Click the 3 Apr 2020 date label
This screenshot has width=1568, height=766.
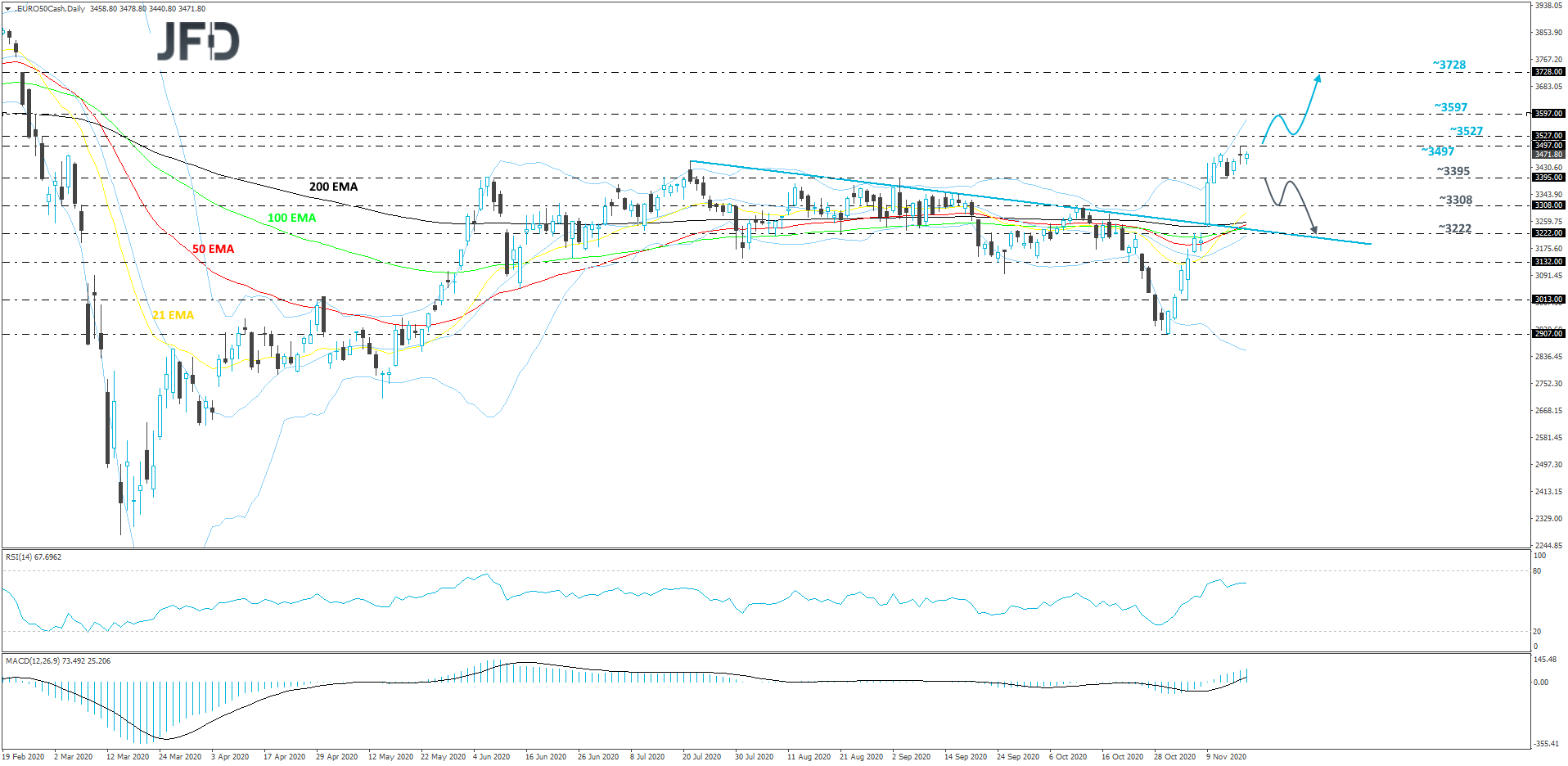pos(230,757)
